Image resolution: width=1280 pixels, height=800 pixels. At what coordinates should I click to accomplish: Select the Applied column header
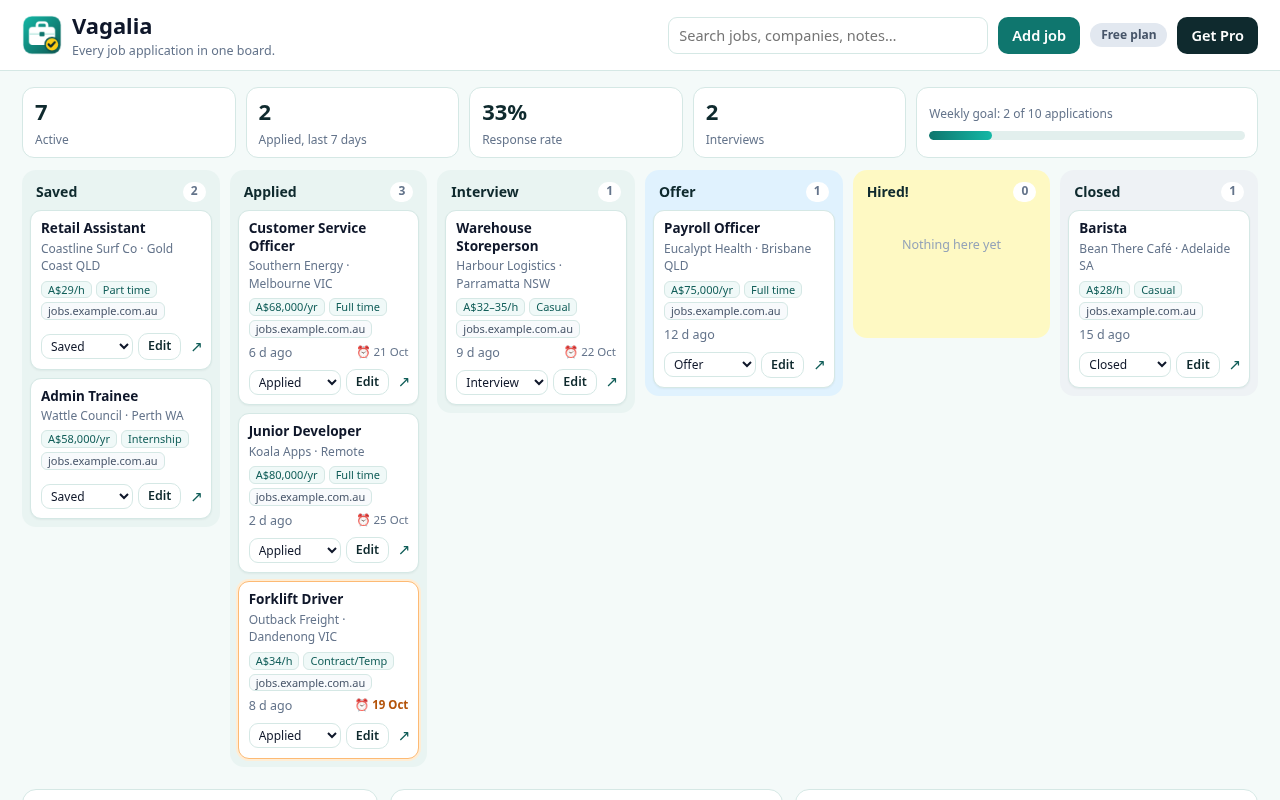coord(270,192)
